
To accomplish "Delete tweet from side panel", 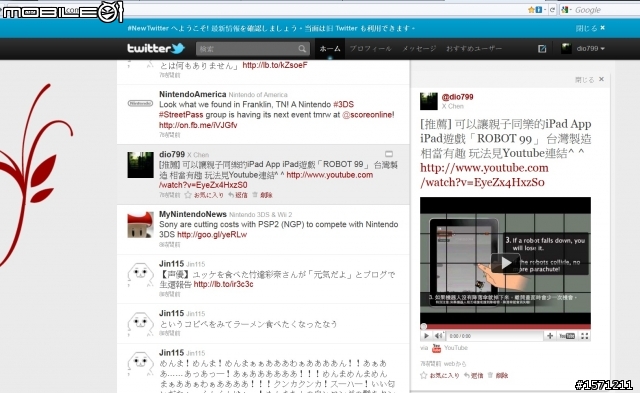I will click(498, 375).
